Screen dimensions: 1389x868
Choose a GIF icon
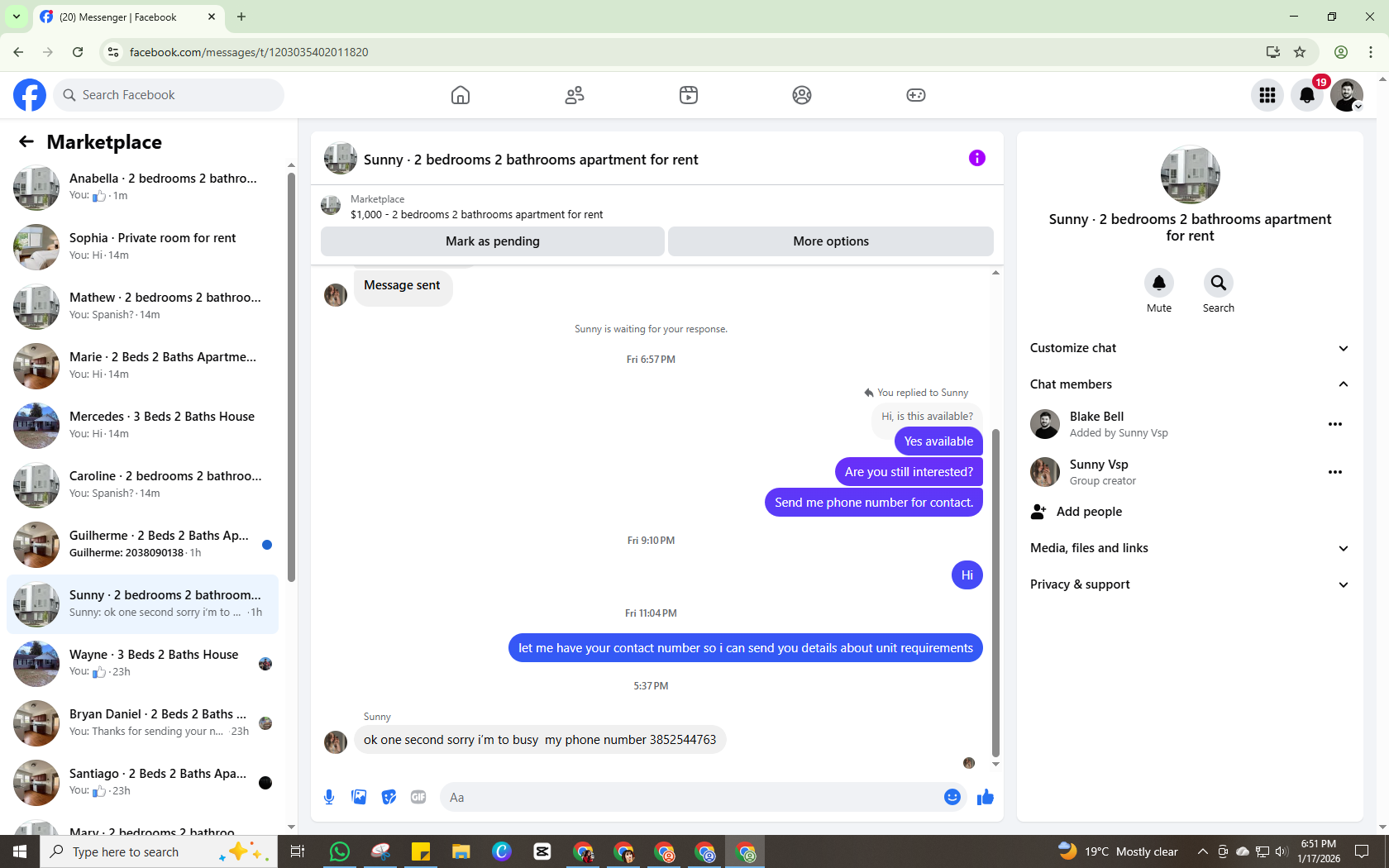tap(418, 797)
